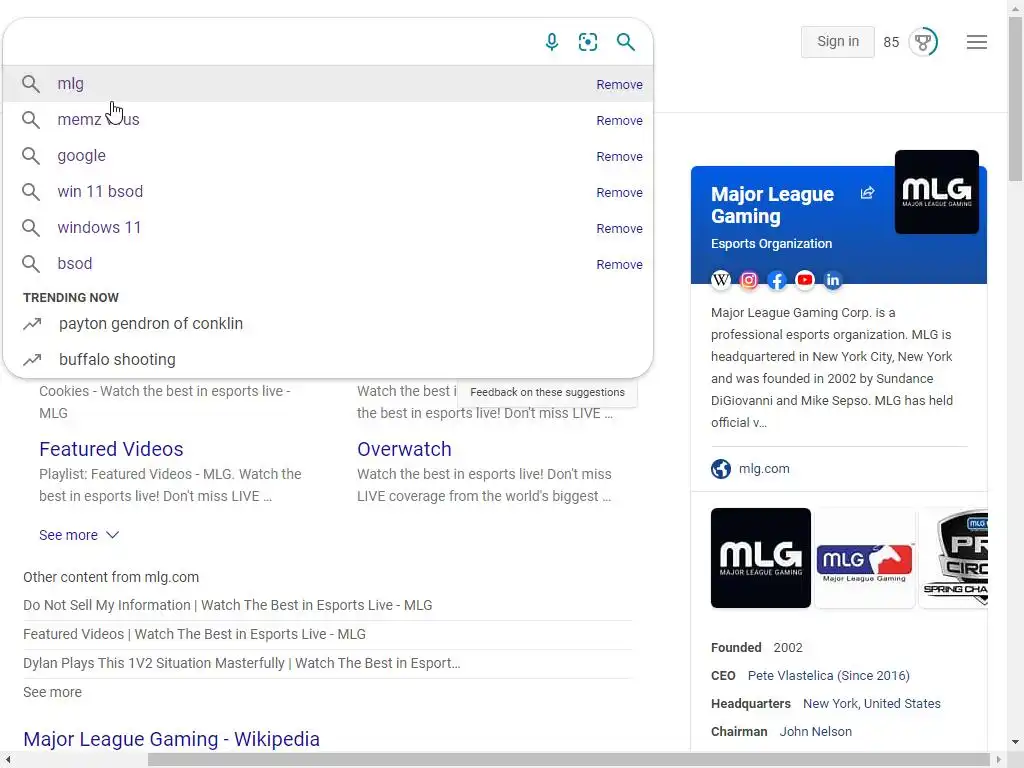Open the Overwatch link

[404, 449]
